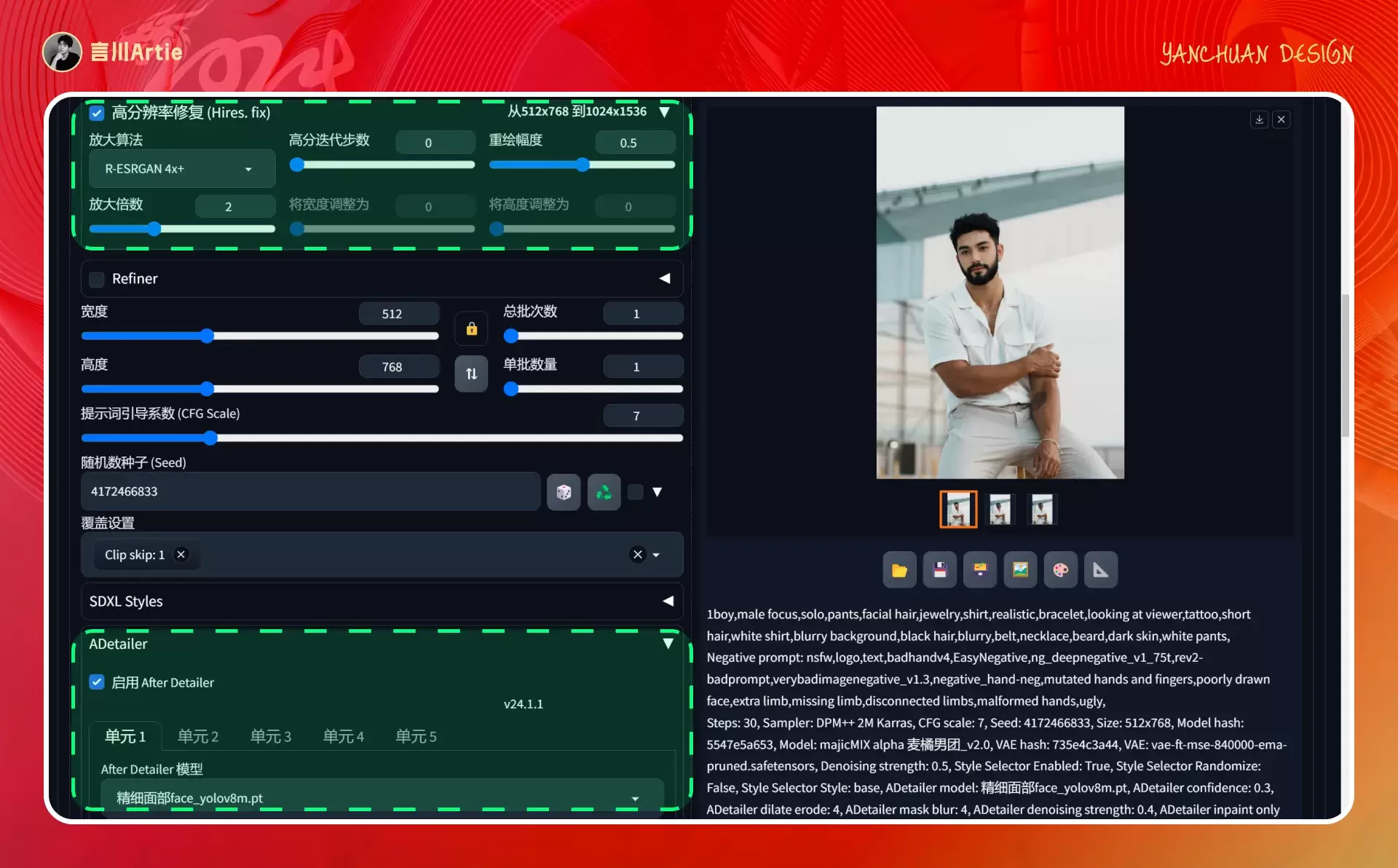Click the save zip archive icon

click(x=980, y=570)
